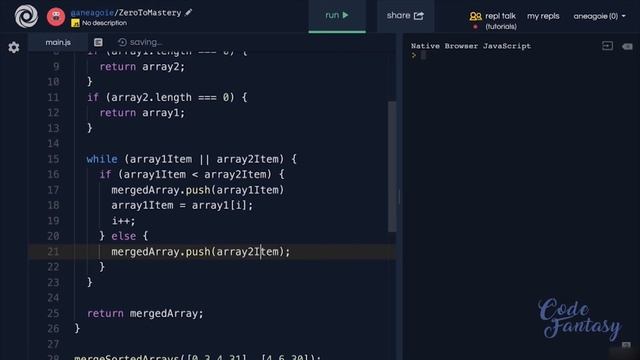Clear the console with eraser icon
640x360 pixels.
(x=627, y=47)
